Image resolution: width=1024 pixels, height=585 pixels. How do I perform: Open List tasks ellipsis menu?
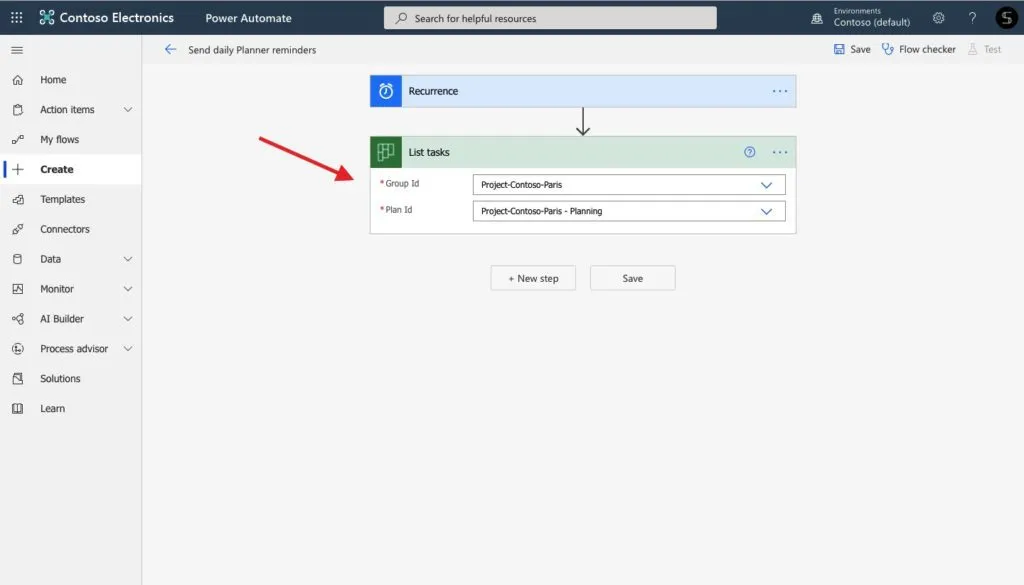pyautogui.click(x=780, y=152)
